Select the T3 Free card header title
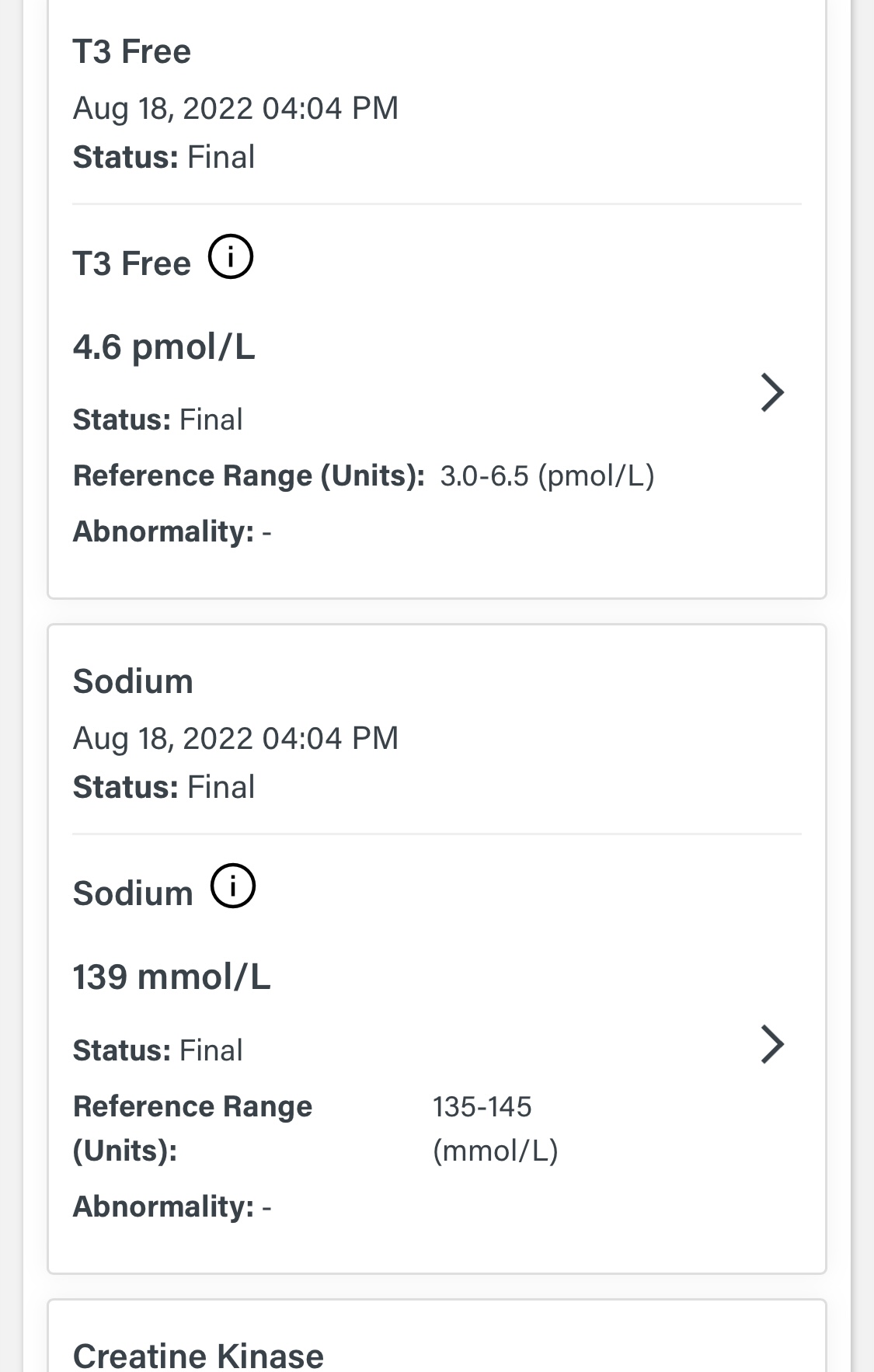This screenshot has width=874, height=1372. tap(132, 52)
